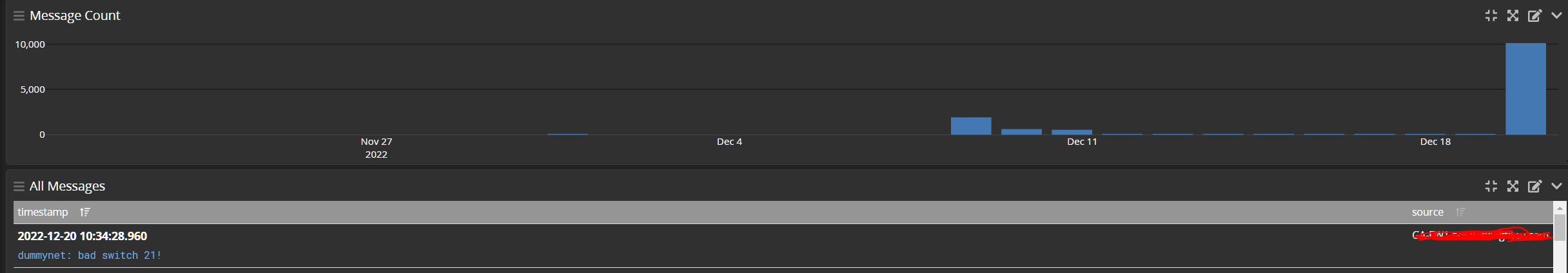Open the All Messages widget options chevron

pyautogui.click(x=1556, y=186)
